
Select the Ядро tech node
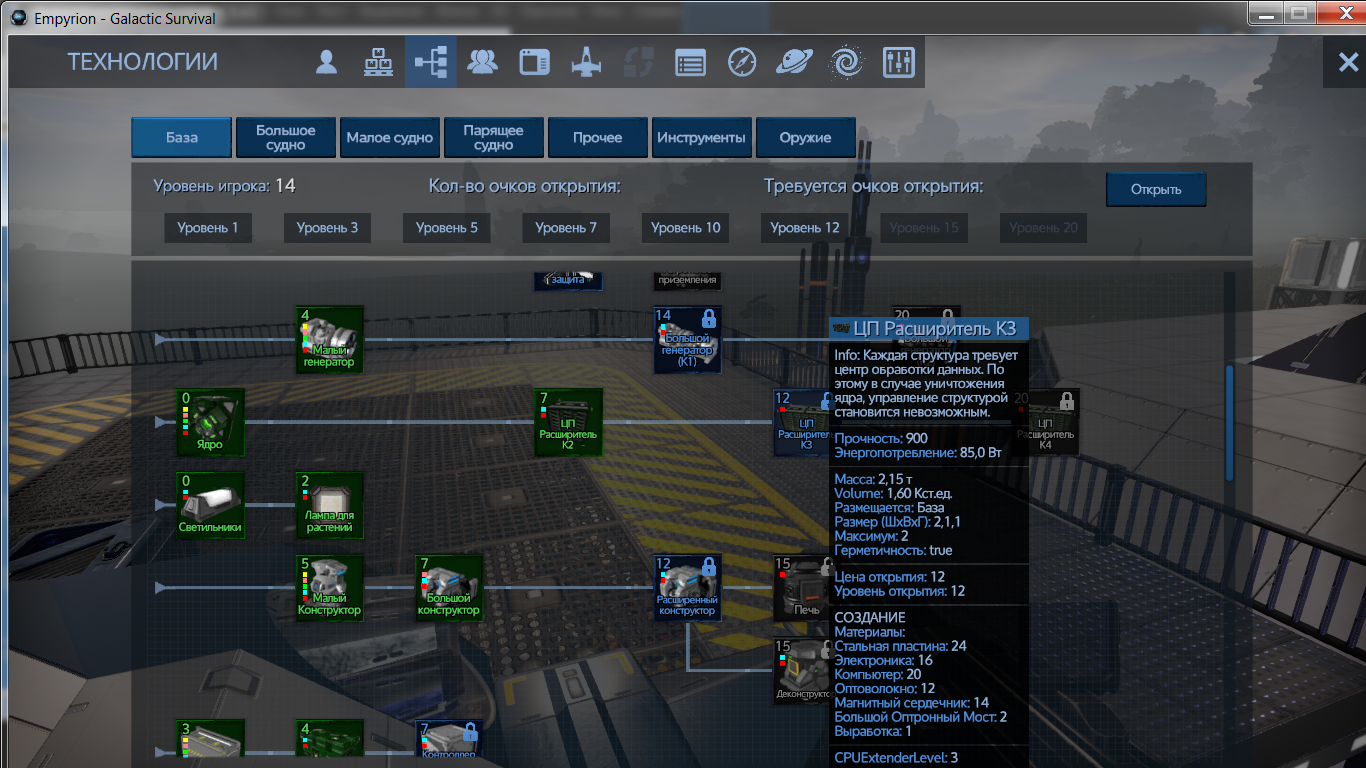pos(210,422)
